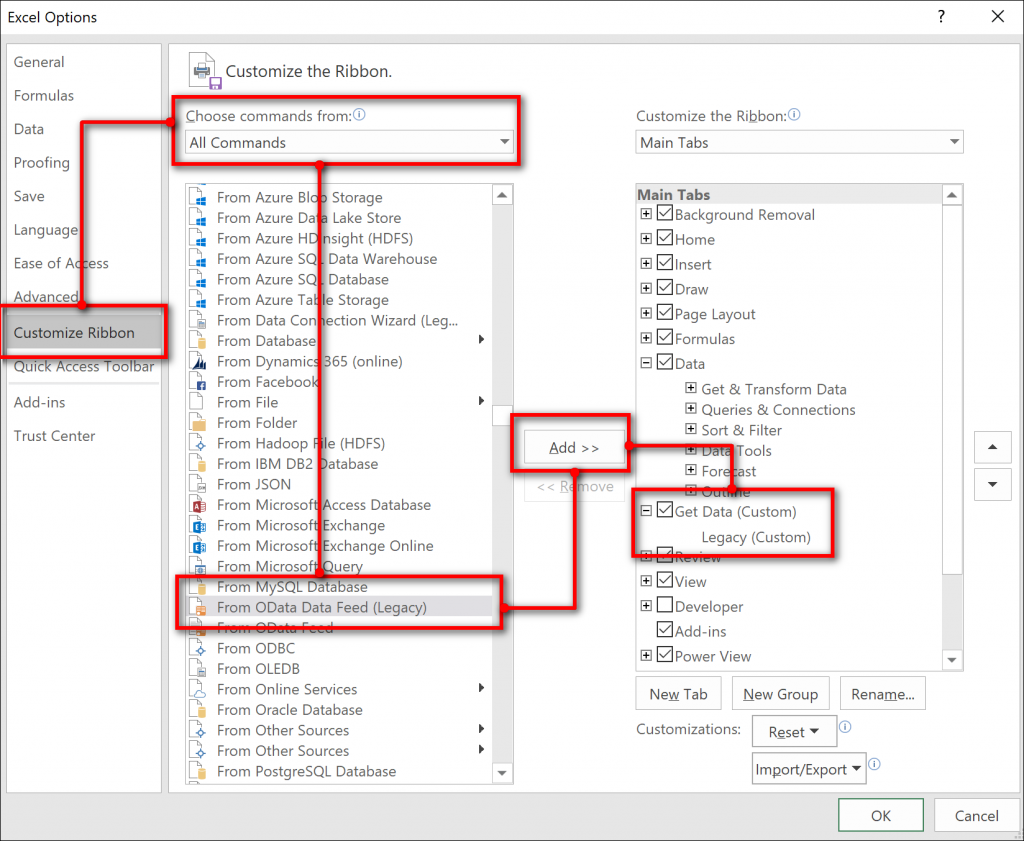Screen dimensions: 1024x841
Task: Uncheck the Power View tab checkbox
Action: [x=665, y=655]
